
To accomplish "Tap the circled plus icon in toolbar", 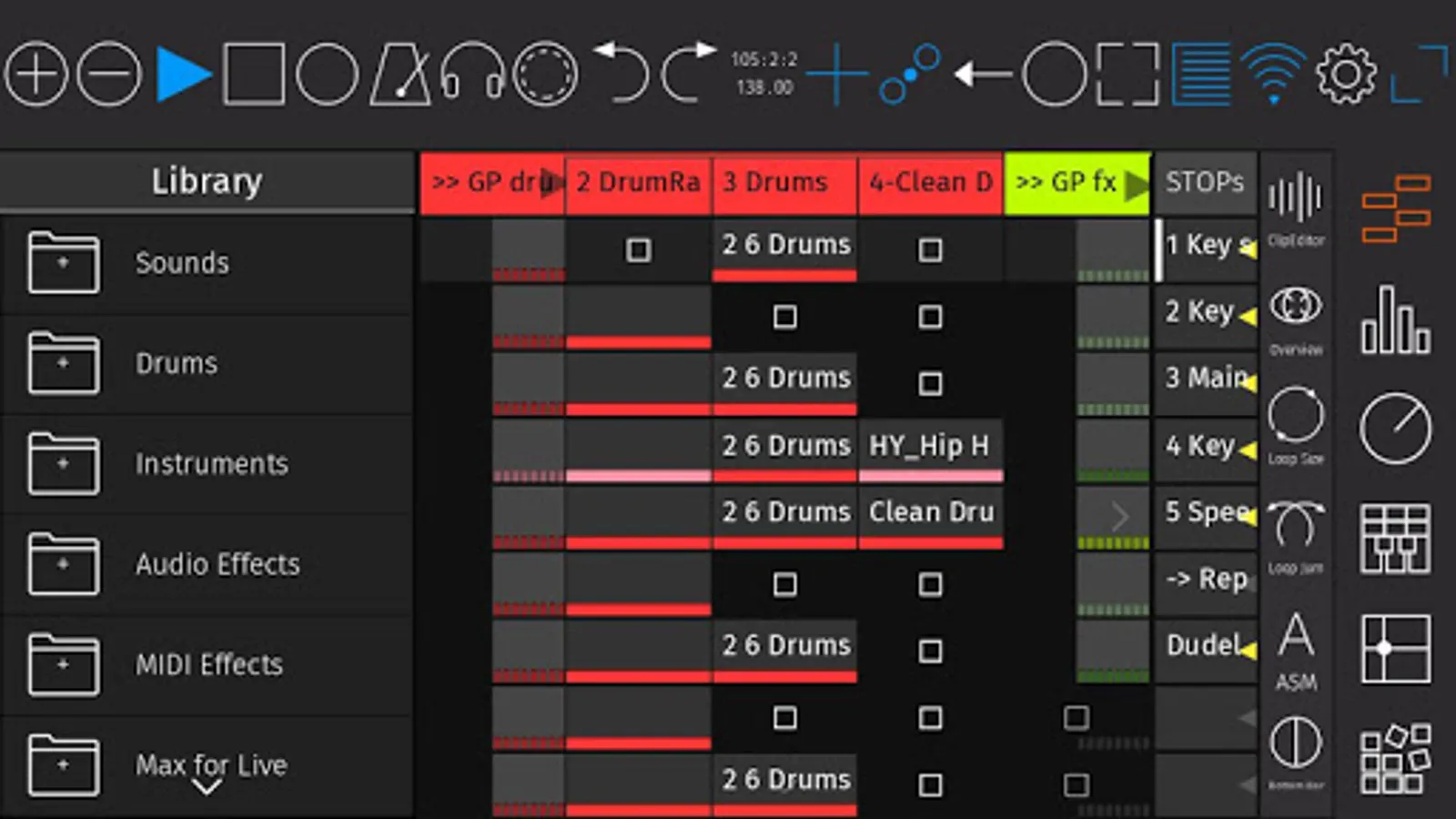I will pyautogui.click(x=36, y=73).
